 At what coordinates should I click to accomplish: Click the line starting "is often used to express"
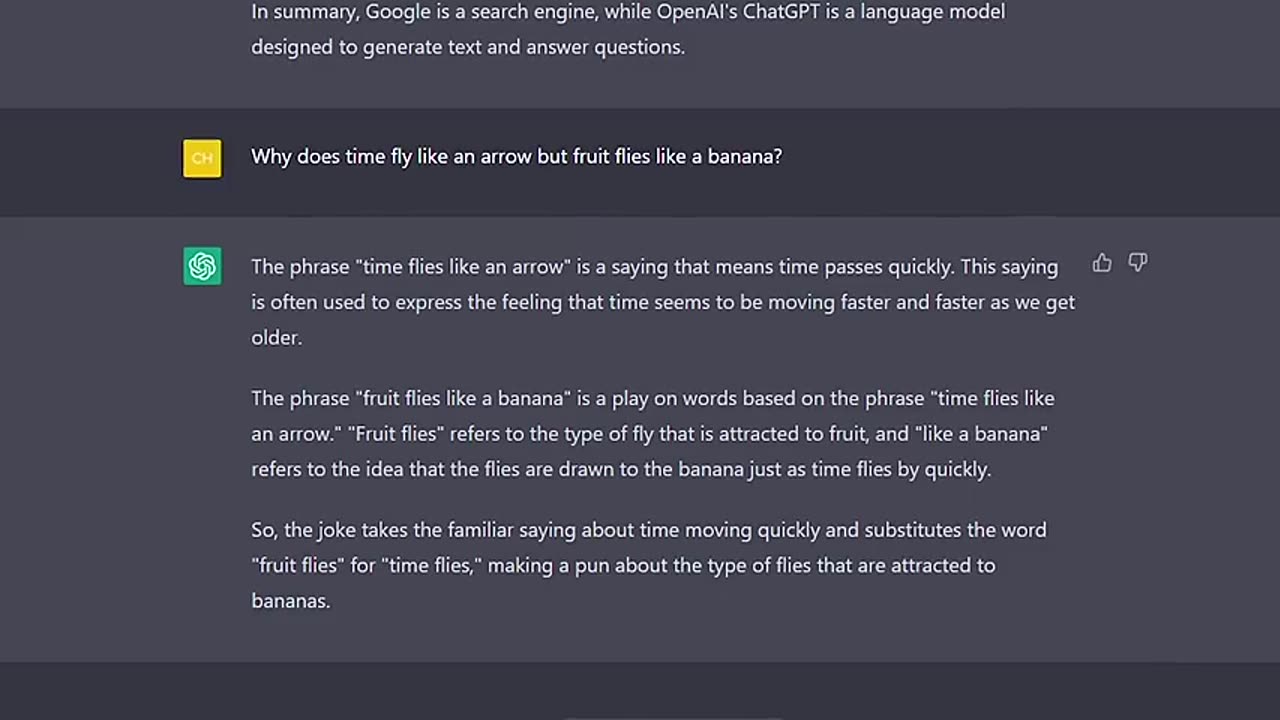663,302
